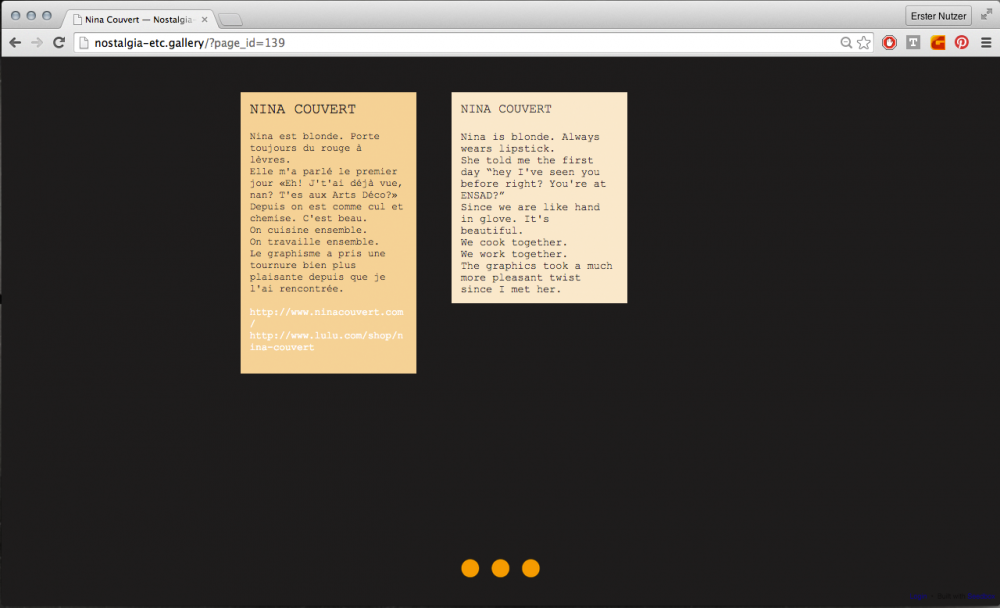Open the ninacouvert.com link
This screenshot has height=608, width=1000.
[326, 313]
